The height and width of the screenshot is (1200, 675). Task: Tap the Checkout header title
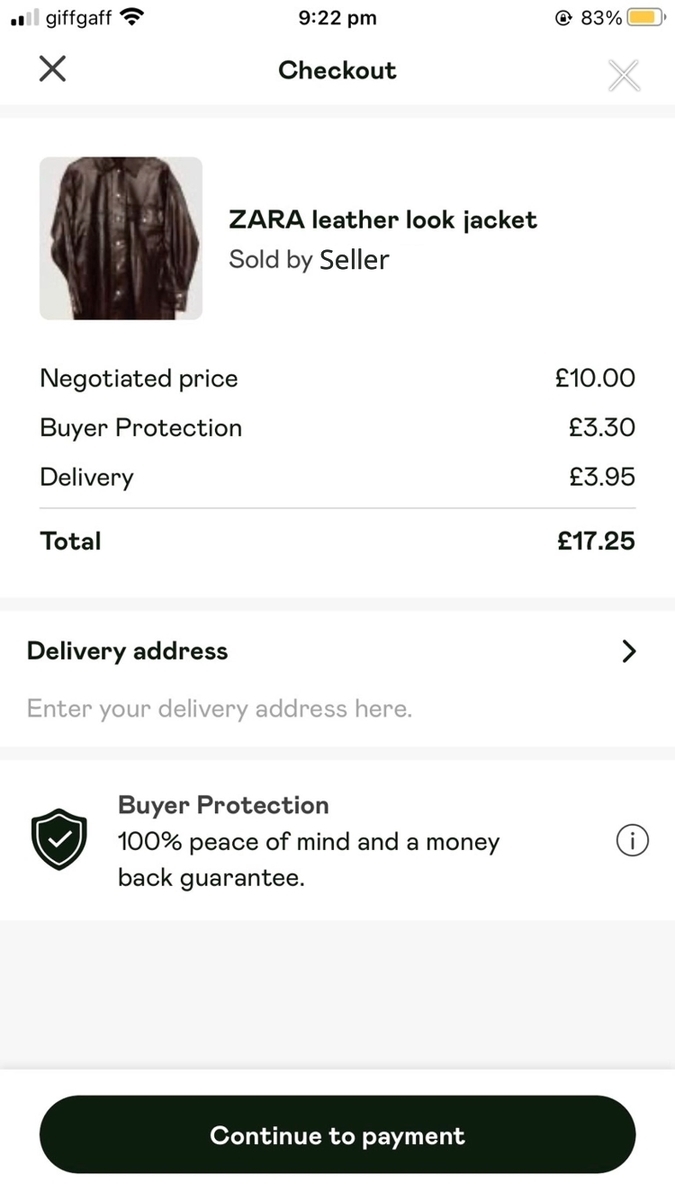337,70
